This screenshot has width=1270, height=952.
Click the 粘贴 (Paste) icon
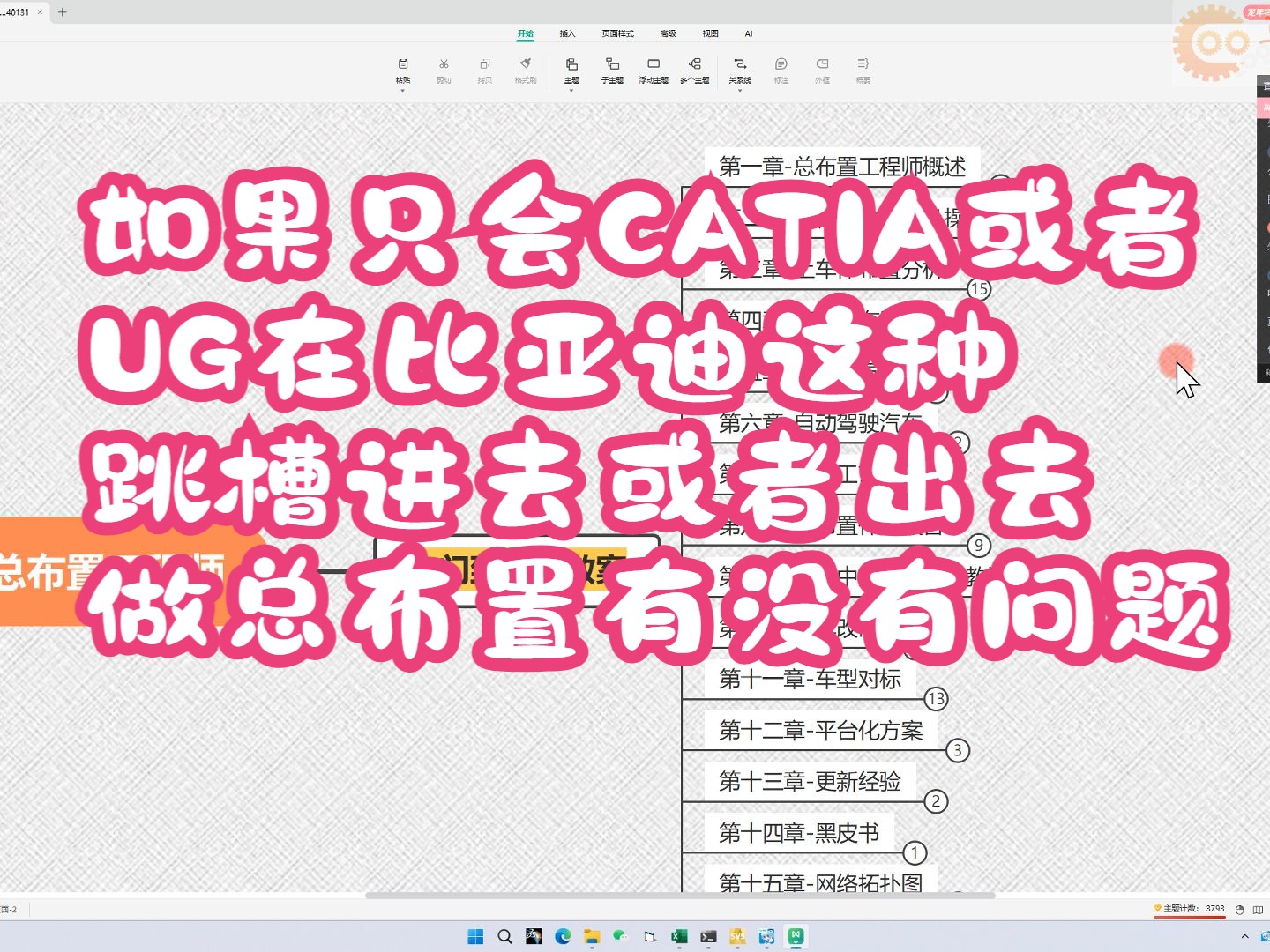tap(403, 64)
